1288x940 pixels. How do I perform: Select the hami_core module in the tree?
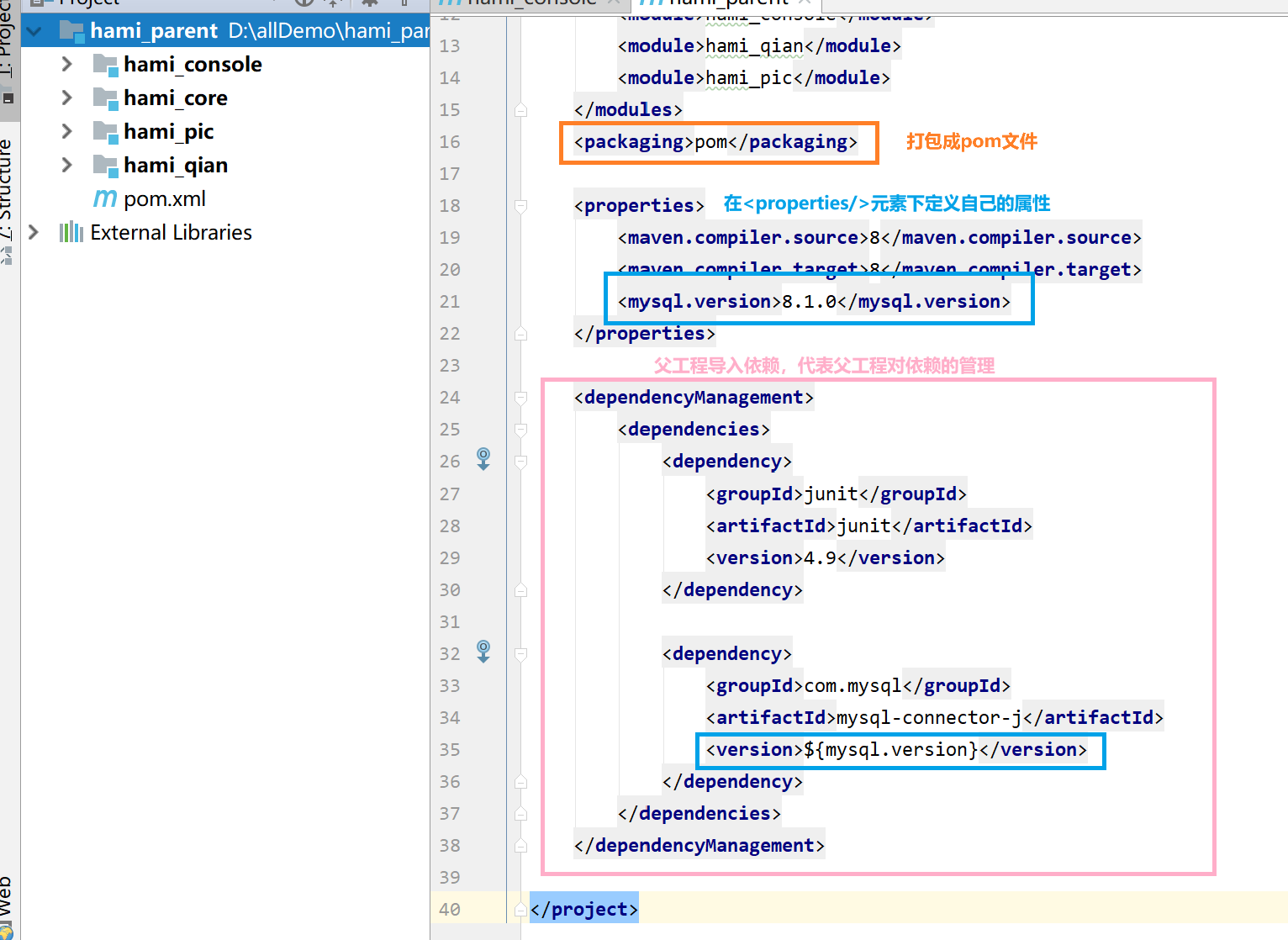(176, 98)
